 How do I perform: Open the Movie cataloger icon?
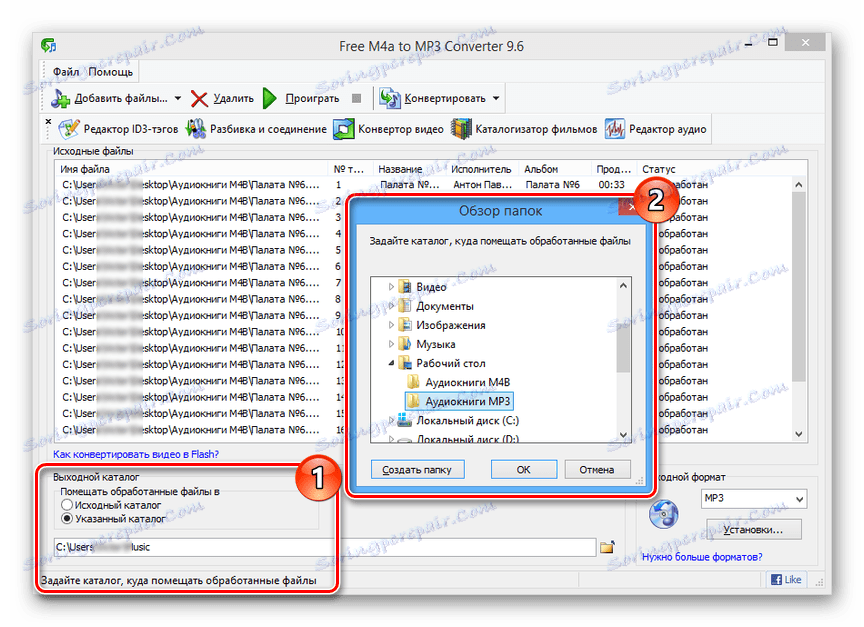click(461, 129)
